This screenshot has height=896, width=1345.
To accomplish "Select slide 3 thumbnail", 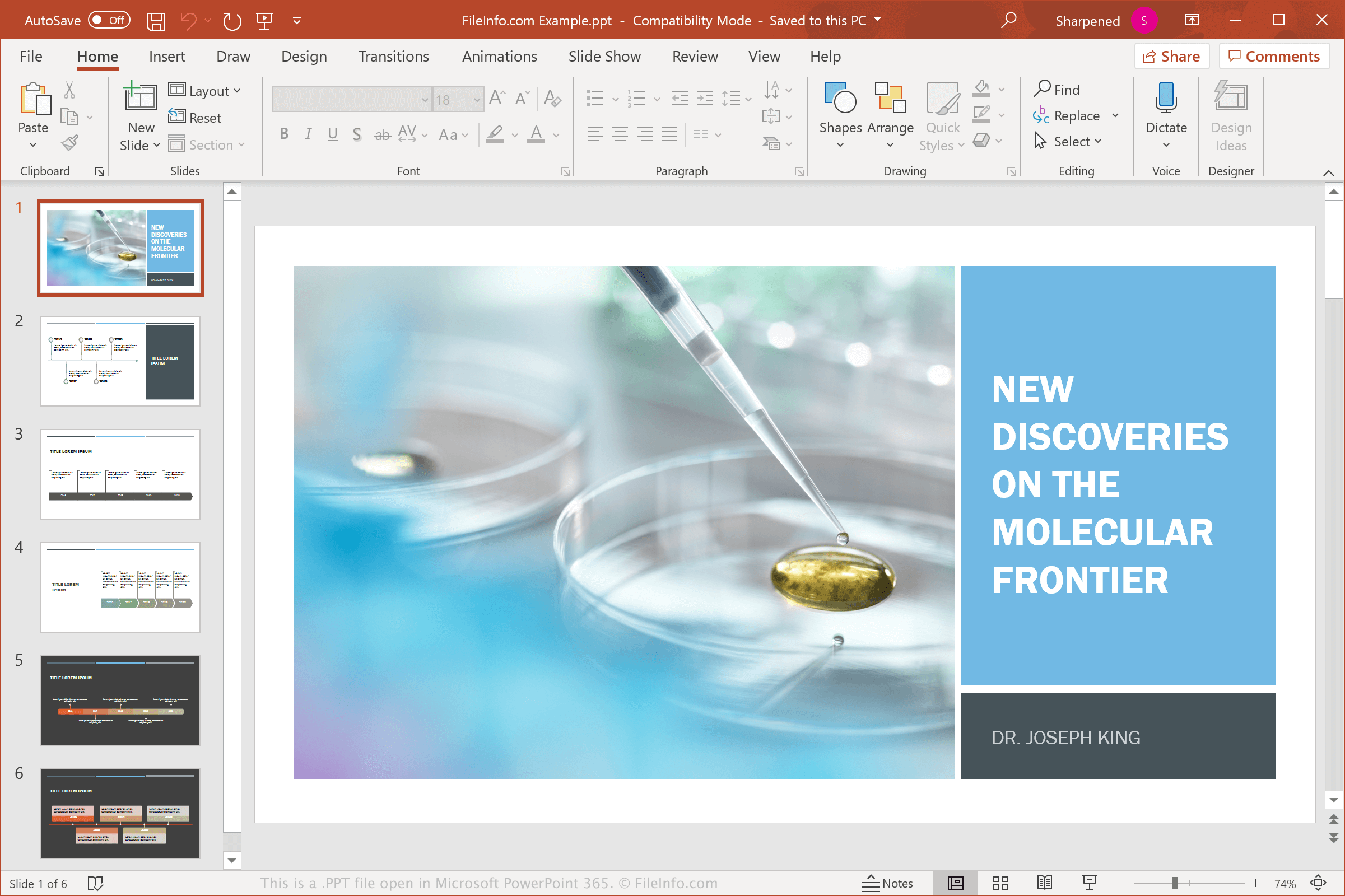I will click(119, 470).
